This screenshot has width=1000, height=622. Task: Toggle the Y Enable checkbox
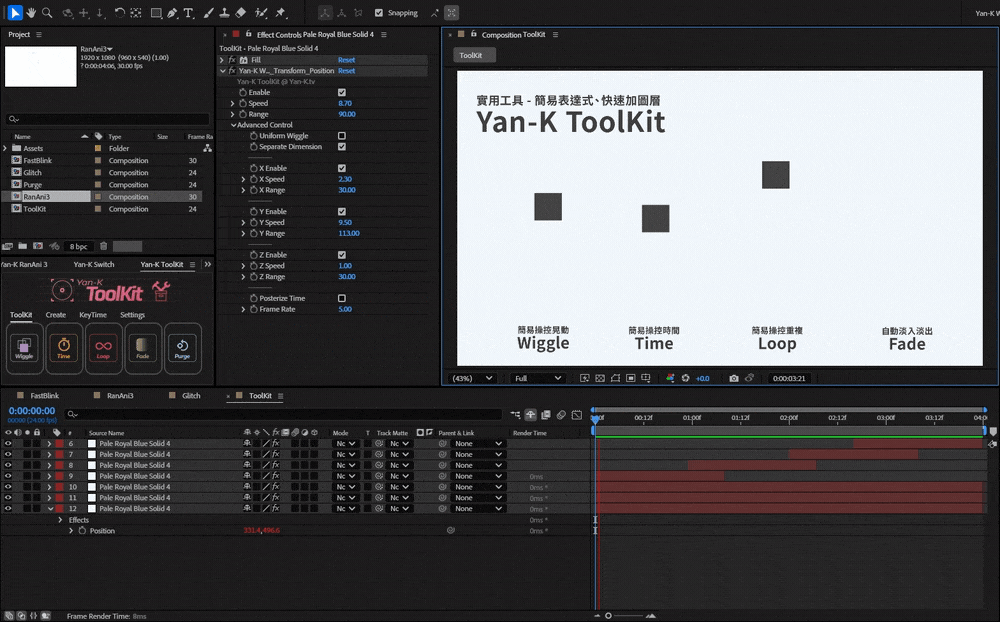pyautogui.click(x=342, y=212)
